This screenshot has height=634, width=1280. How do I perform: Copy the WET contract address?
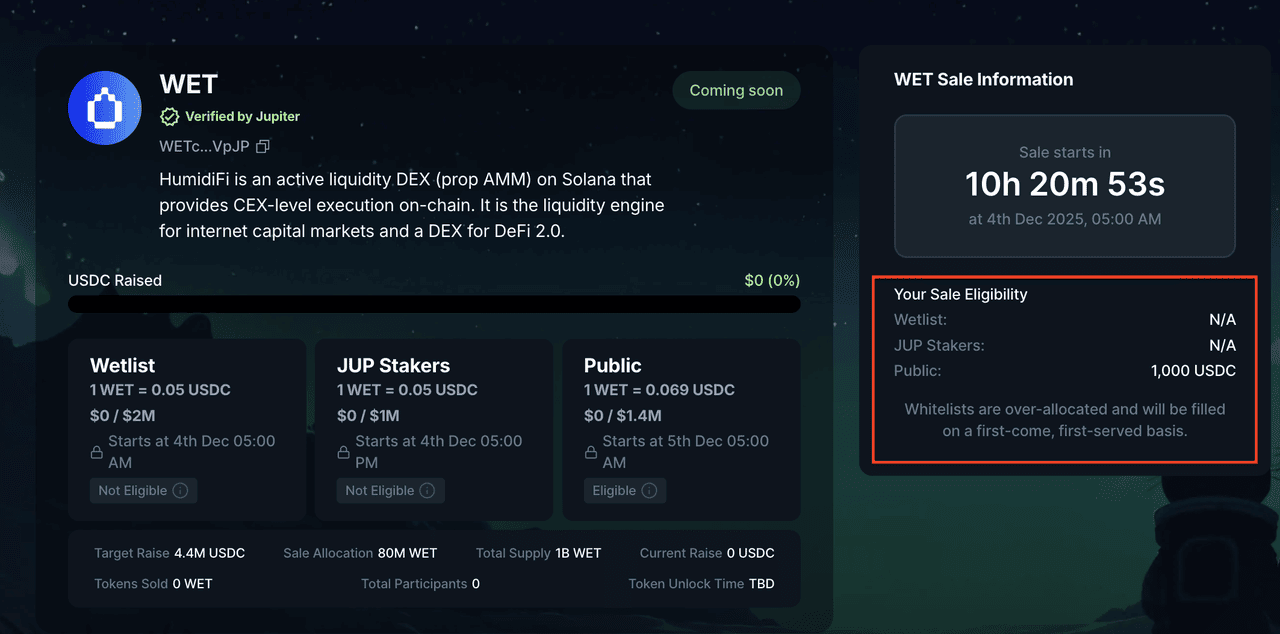point(263,146)
